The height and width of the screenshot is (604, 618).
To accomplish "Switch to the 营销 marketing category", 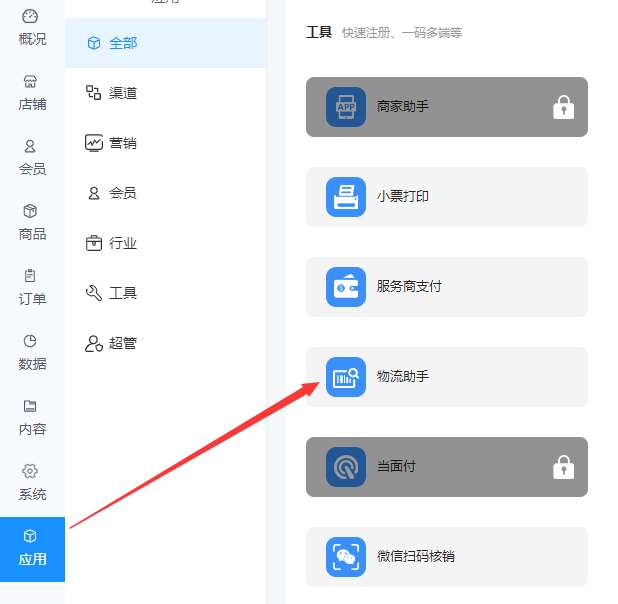I will click(x=166, y=143).
